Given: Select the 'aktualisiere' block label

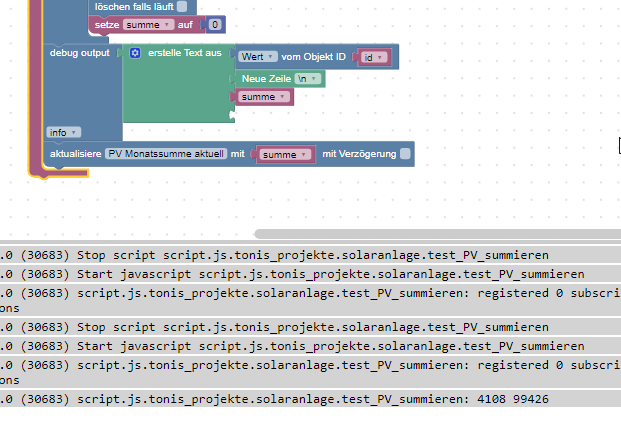Looking at the screenshot, I should (75, 154).
